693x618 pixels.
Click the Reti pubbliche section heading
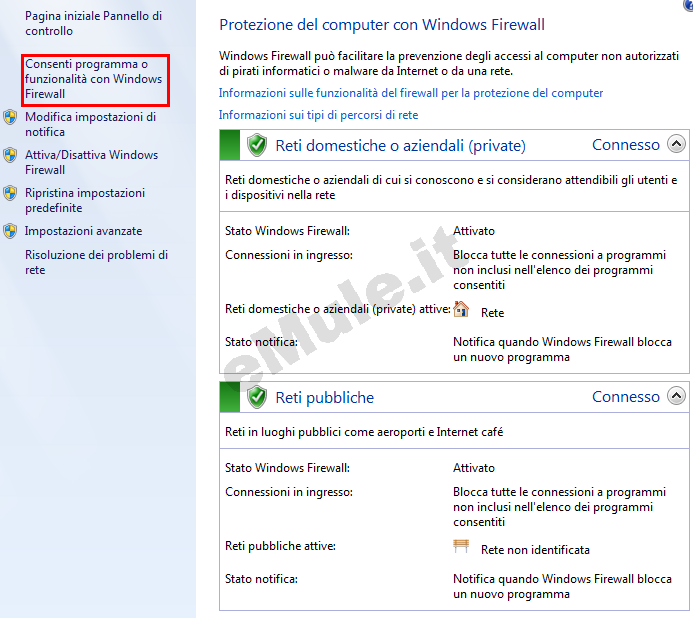coord(325,397)
